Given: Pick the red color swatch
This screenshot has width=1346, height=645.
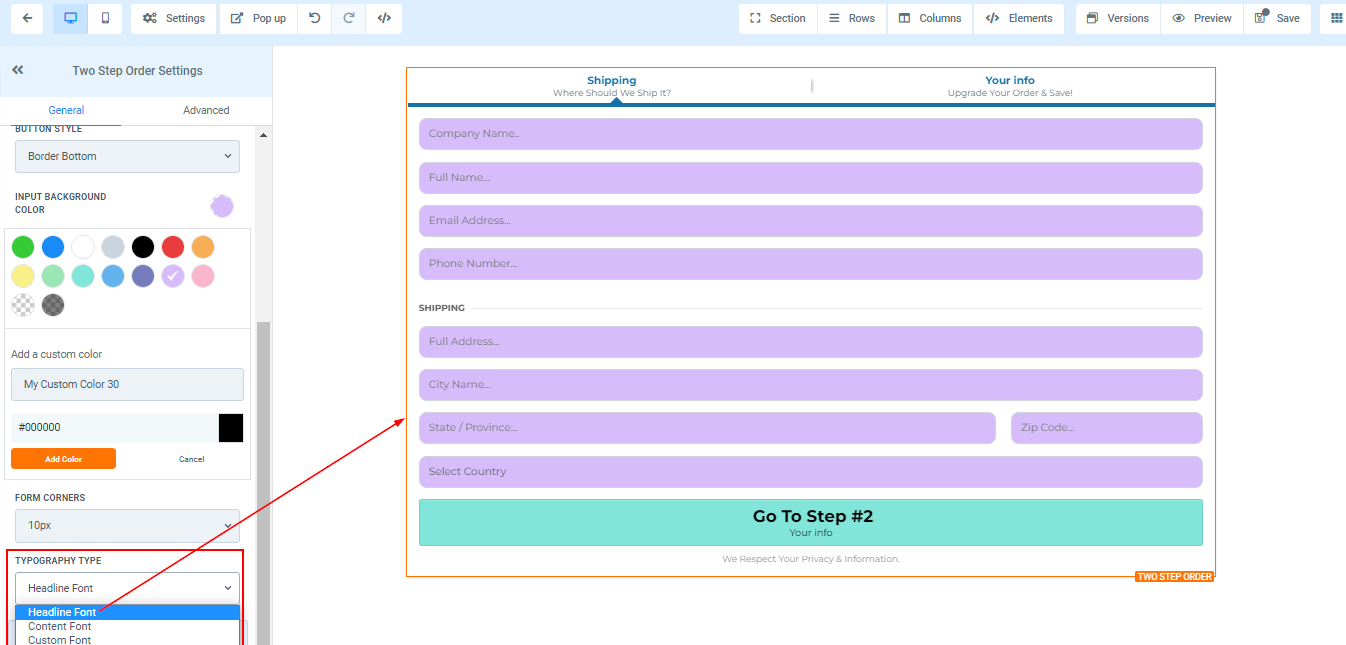Looking at the screenshot, I should click(x=173, y=247).
